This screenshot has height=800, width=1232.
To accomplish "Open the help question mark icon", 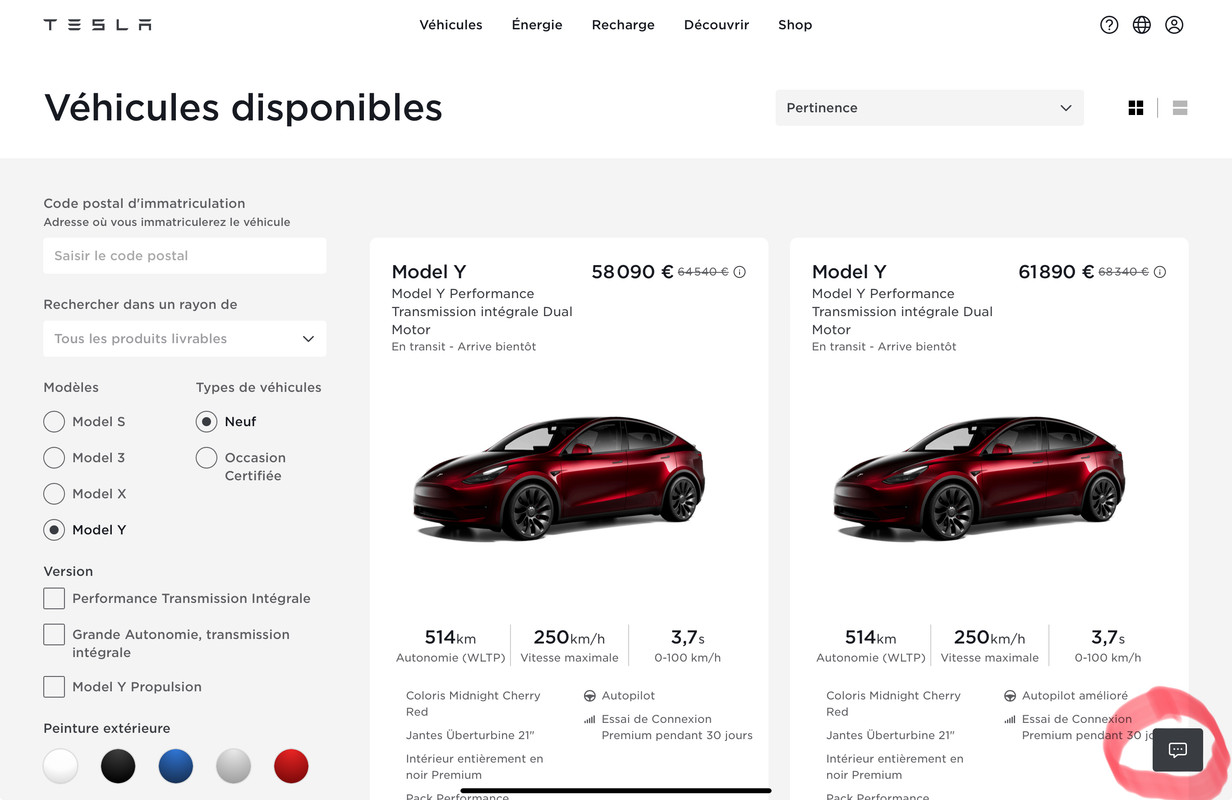I will tap(1109, 25).
